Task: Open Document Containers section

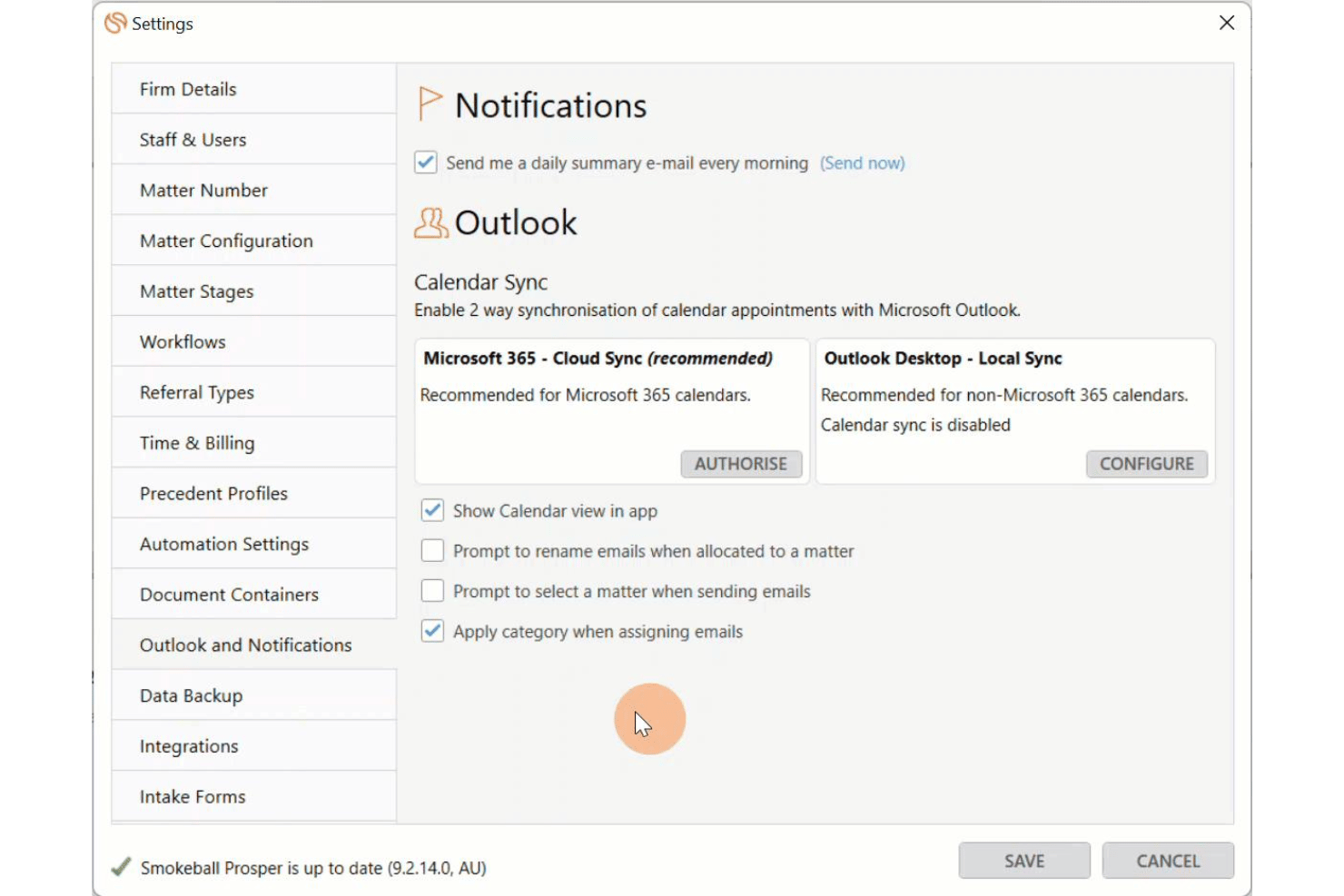Action: [x=254, y=595]
